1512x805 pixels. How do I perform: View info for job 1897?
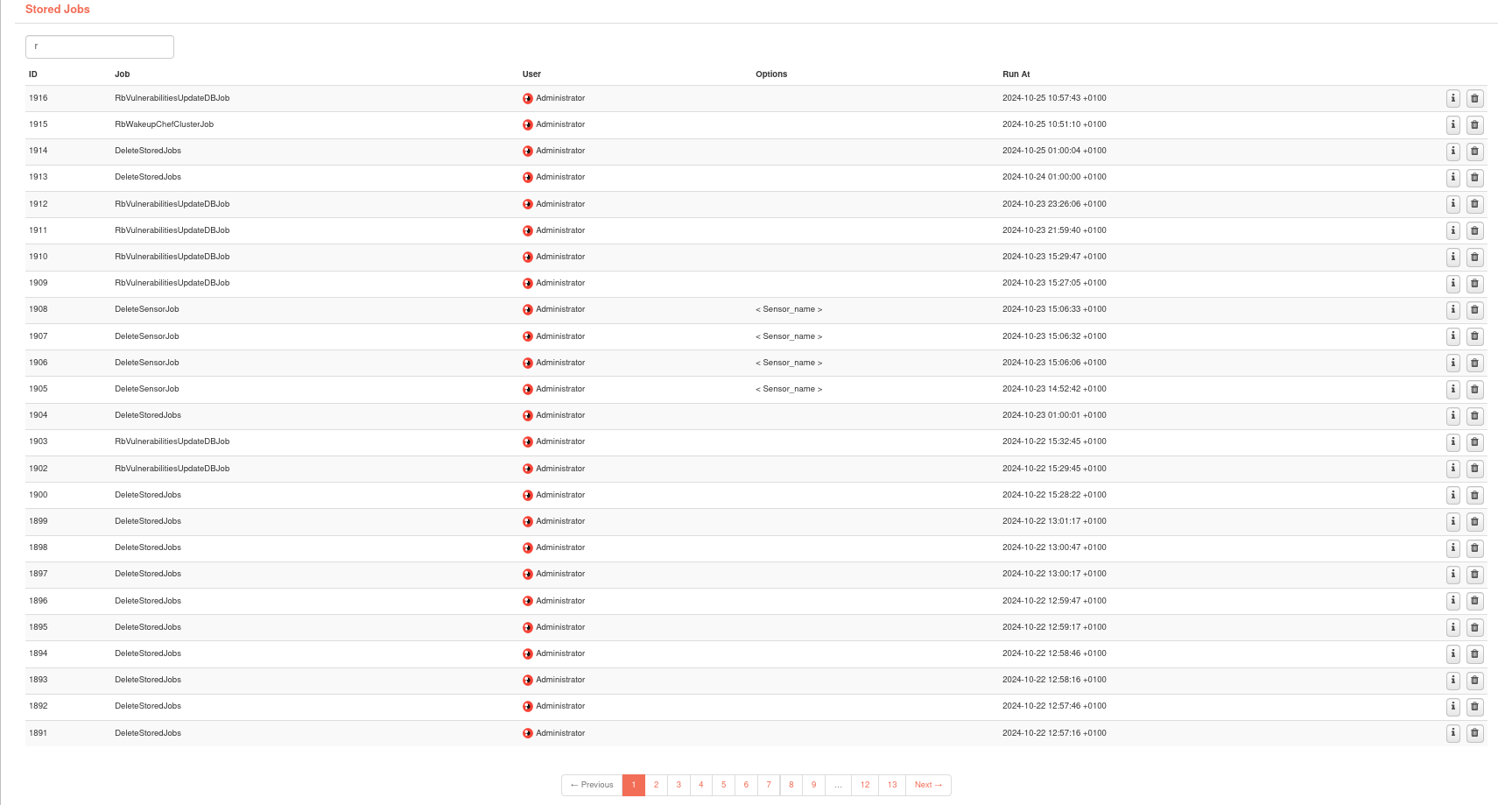pyautogui.click(x=1453, y=574)
